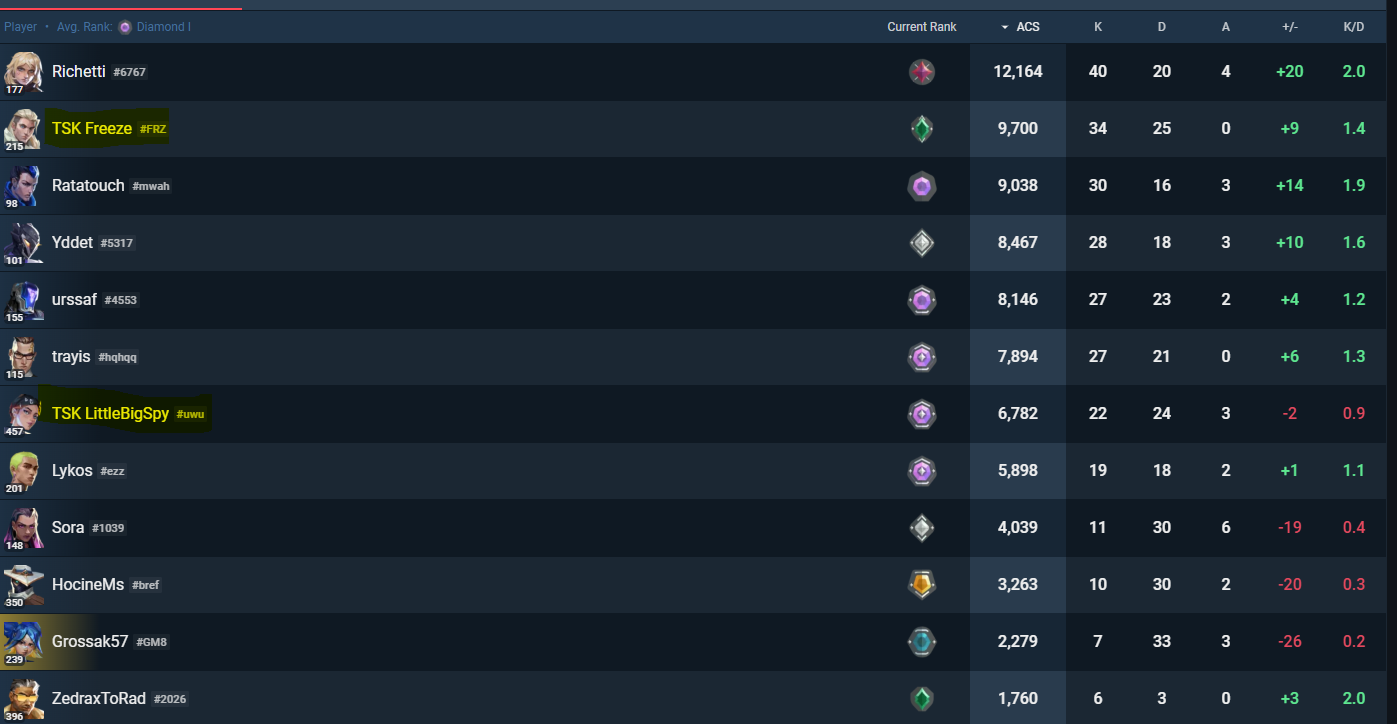Click Grossak57's rank badge icon
The width and height of the screenshot is (1397, 724).
(921, 641)
